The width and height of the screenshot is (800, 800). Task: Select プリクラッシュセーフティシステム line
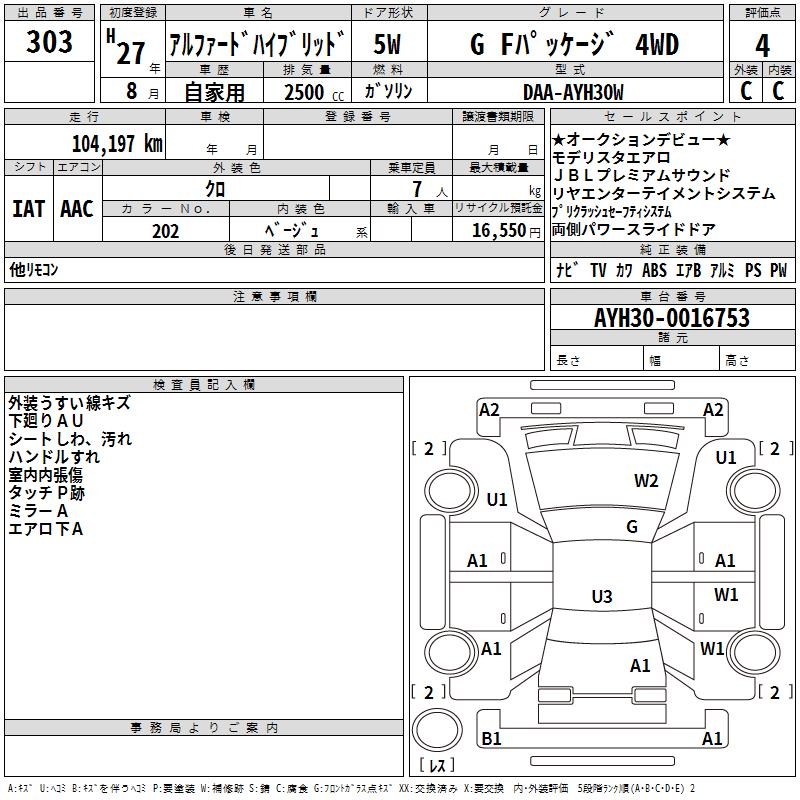[612, 211]
